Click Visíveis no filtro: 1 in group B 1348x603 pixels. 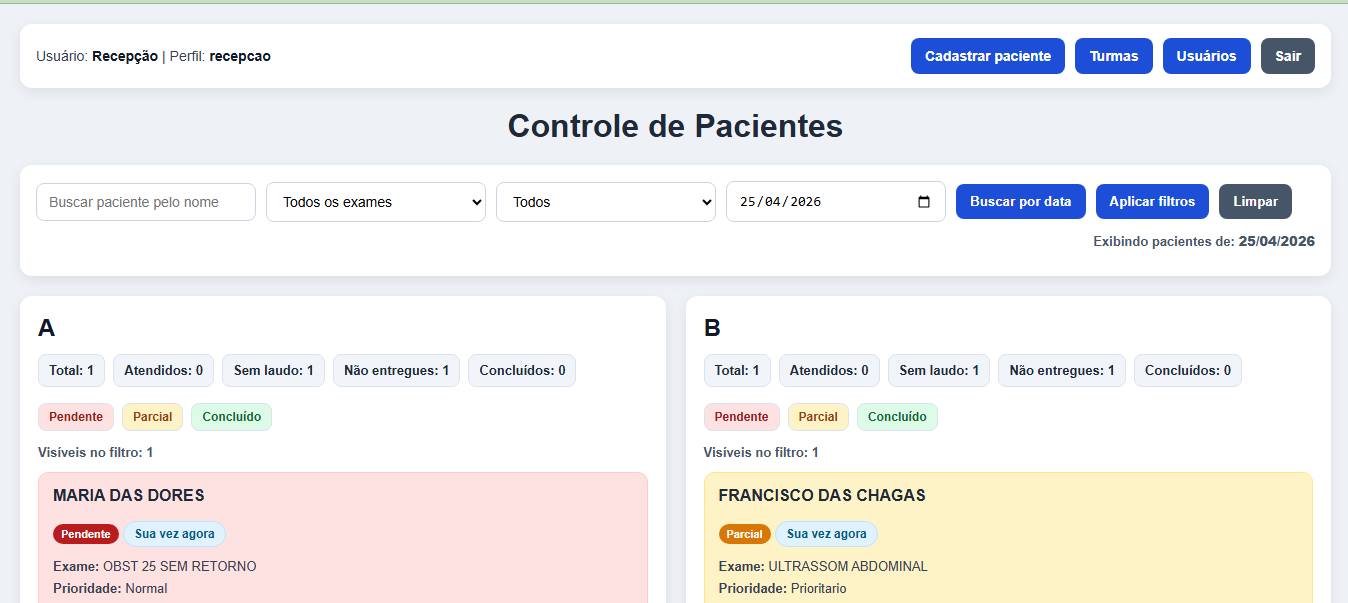[761, 452]
